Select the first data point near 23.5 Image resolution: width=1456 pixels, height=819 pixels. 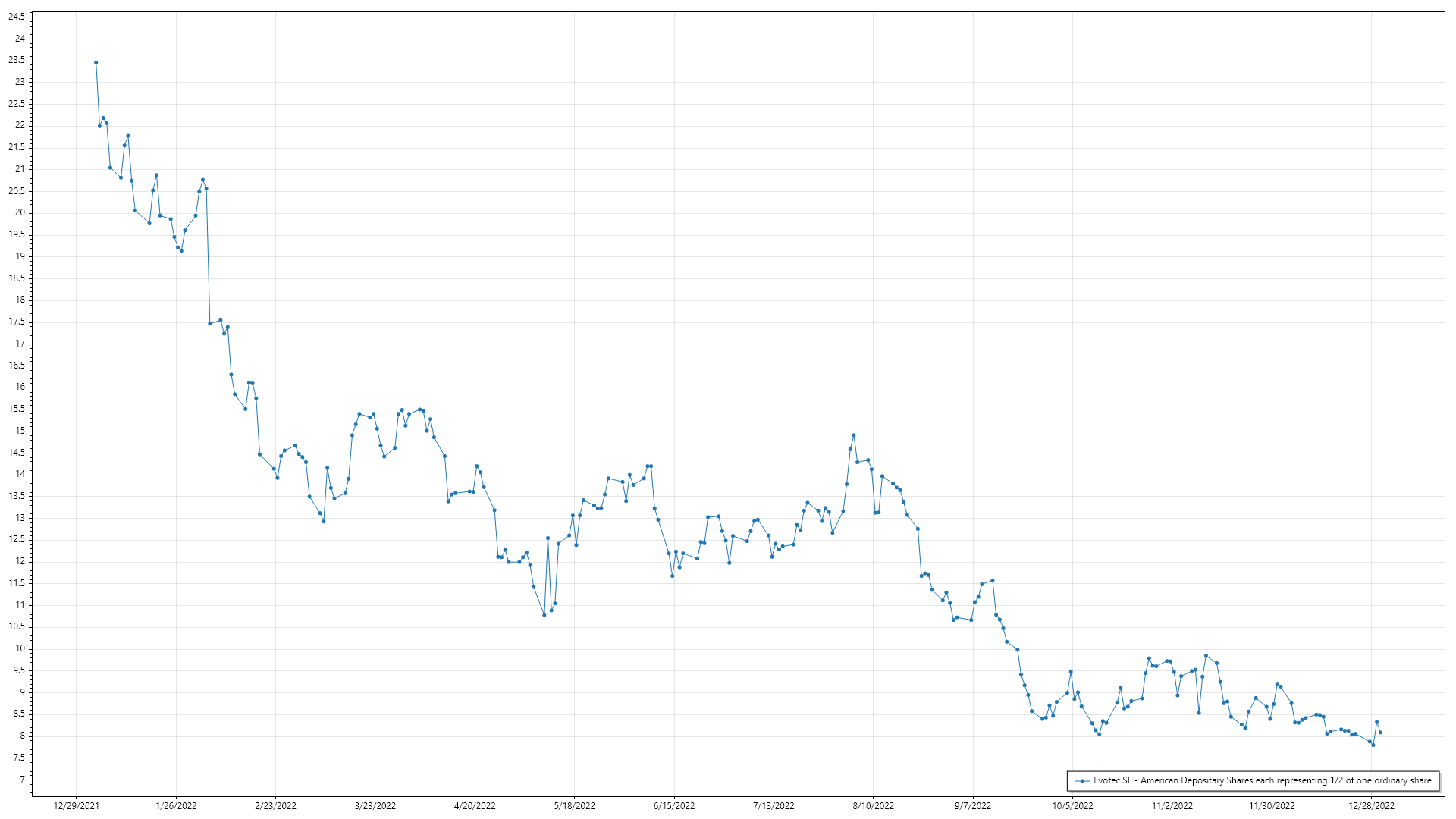96,63
